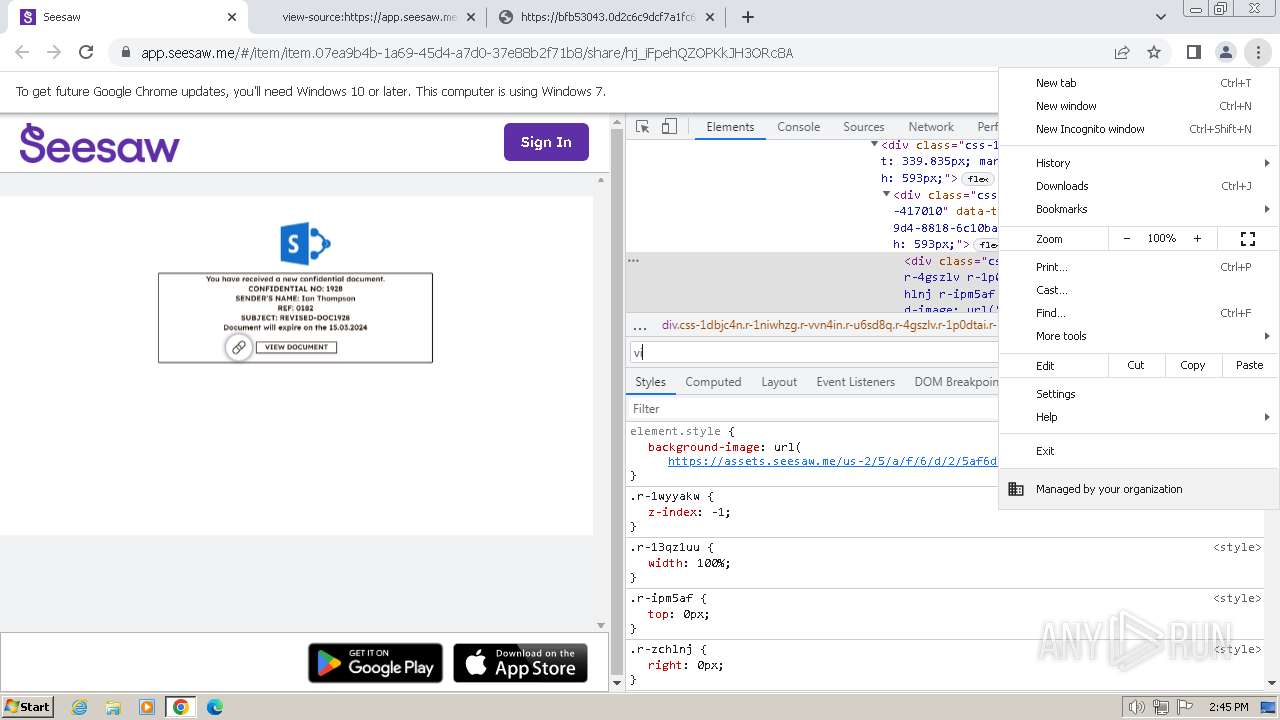Open a new tab with the plus icon

tap(747, 17)
